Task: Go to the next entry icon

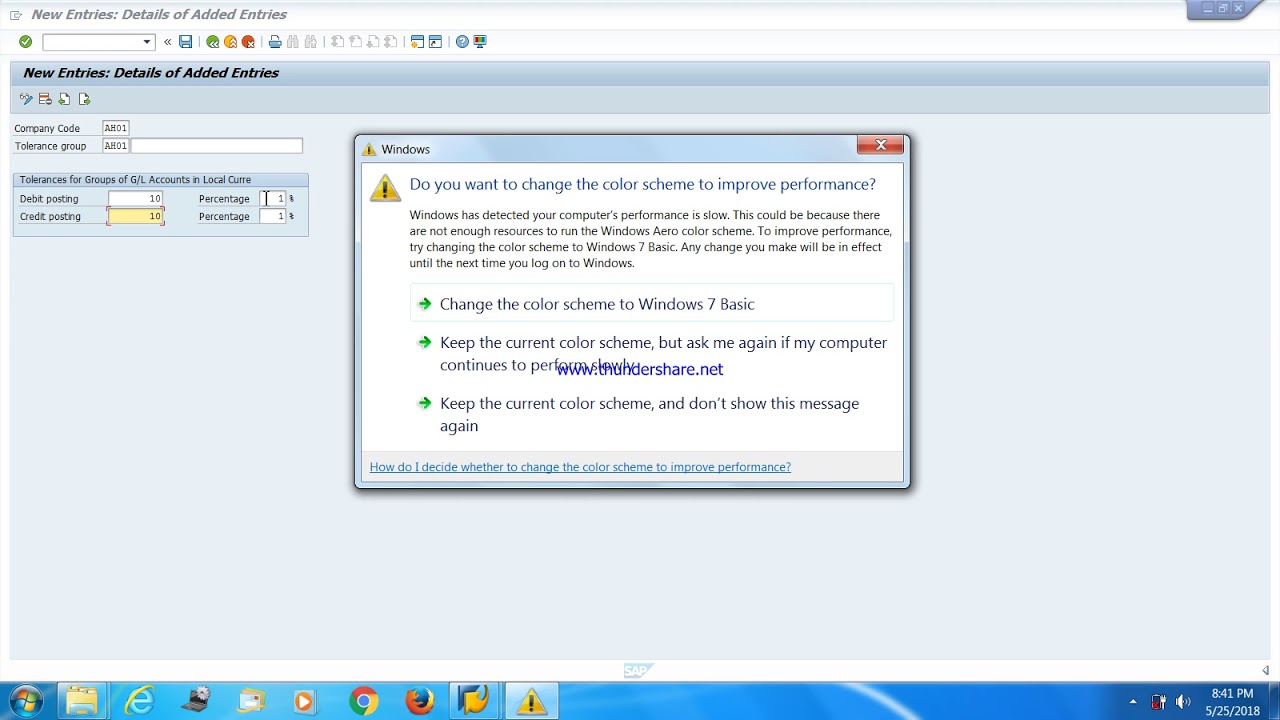Action: [x=84, y=99]
